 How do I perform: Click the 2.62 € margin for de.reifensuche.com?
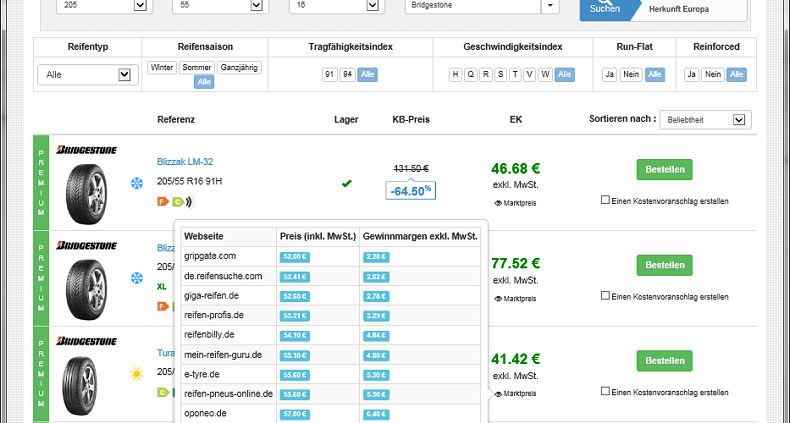point(377,276)
